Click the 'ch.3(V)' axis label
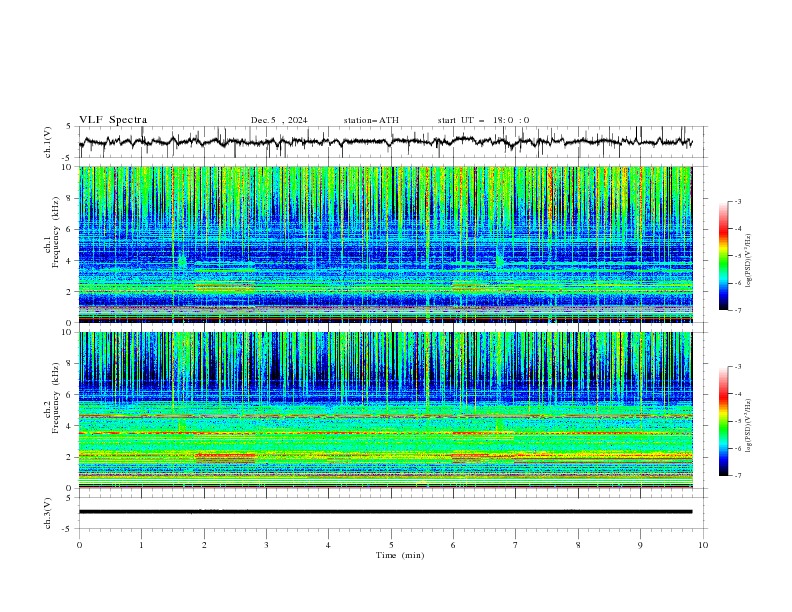The image size is (792, 612). pyautogui.click(x=48, y=513)
